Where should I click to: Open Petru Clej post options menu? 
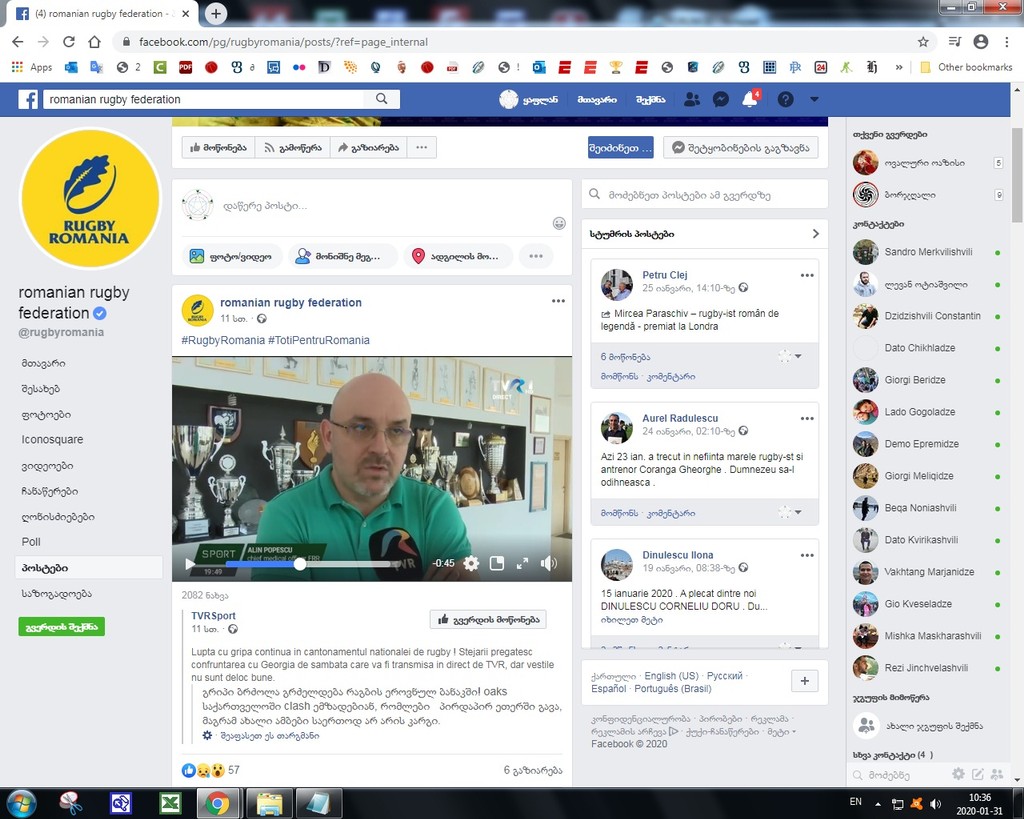click(x=807, y=276)
